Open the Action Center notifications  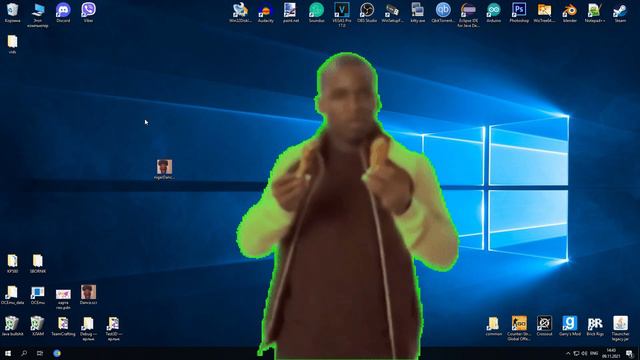(x=630, y=353)
